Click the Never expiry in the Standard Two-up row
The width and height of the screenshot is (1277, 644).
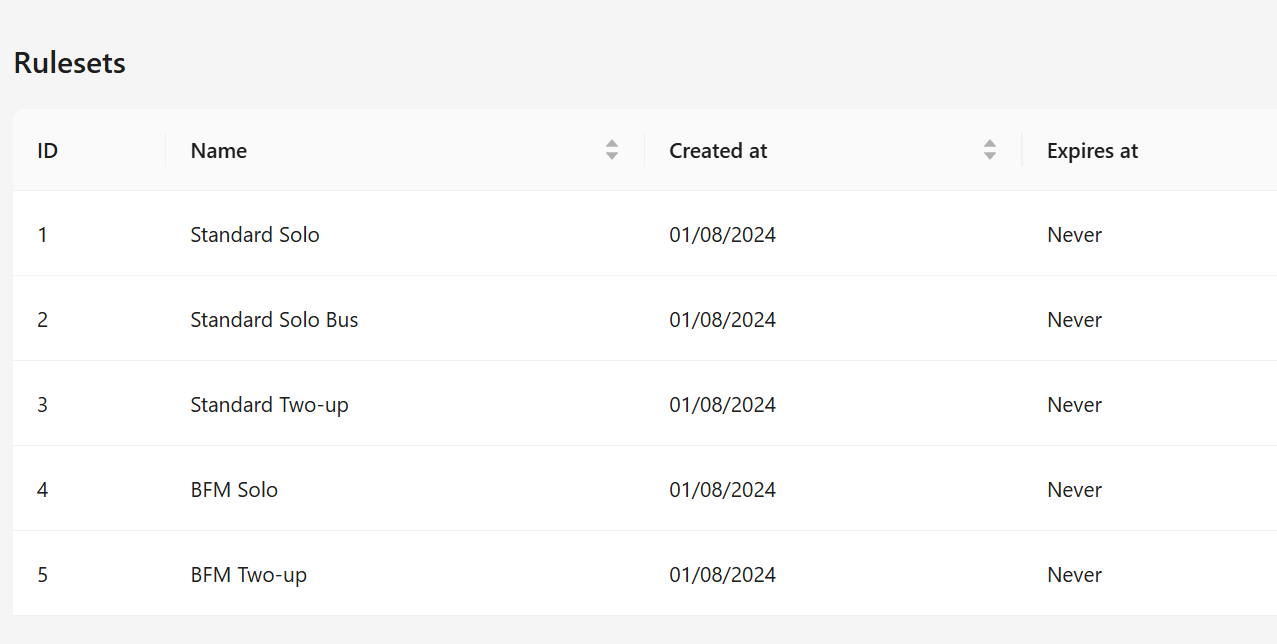pyautogui.click(x=1074, y=405)
